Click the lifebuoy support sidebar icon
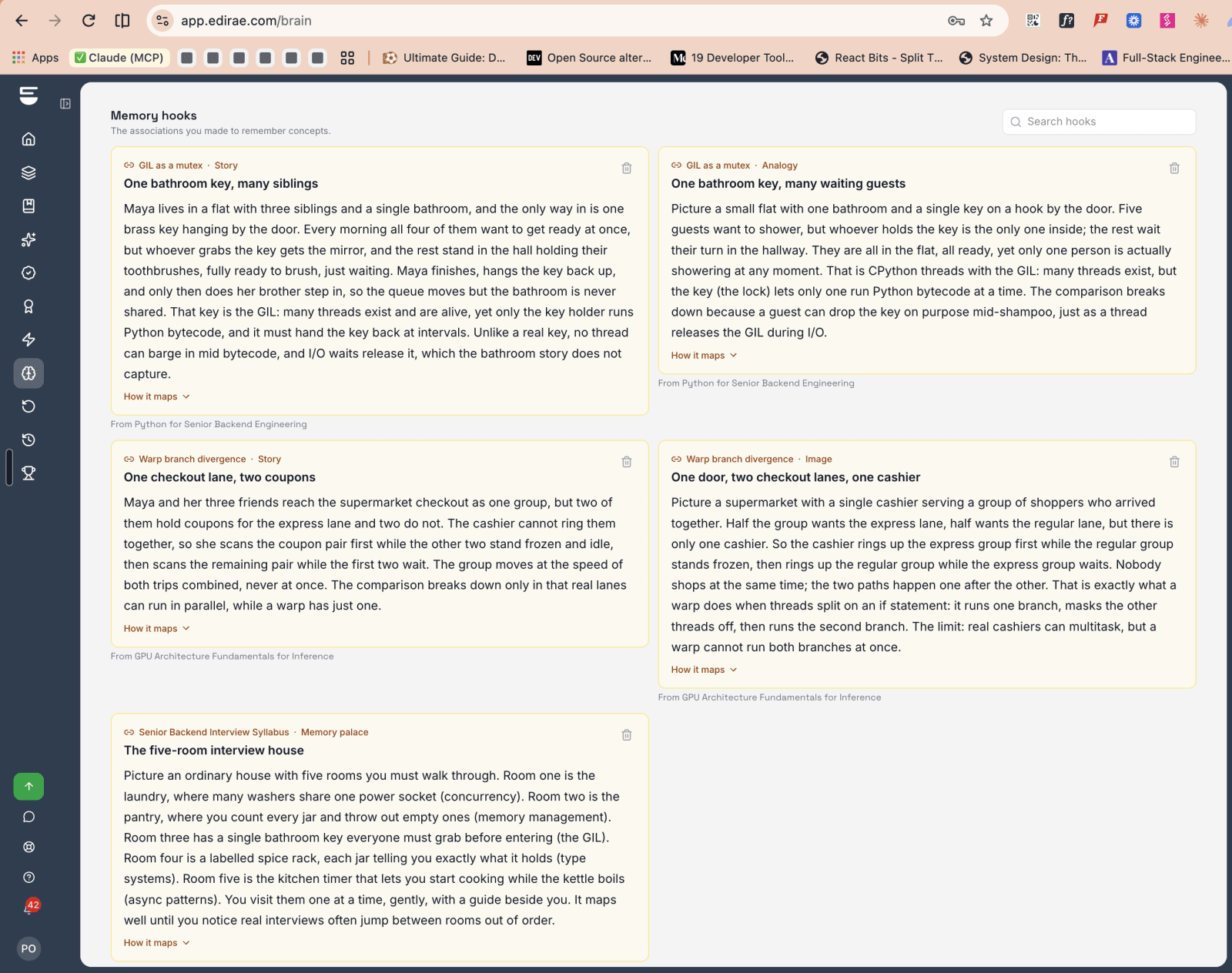The height and width of the screenshot is (973, 1232). click(28, 847)
